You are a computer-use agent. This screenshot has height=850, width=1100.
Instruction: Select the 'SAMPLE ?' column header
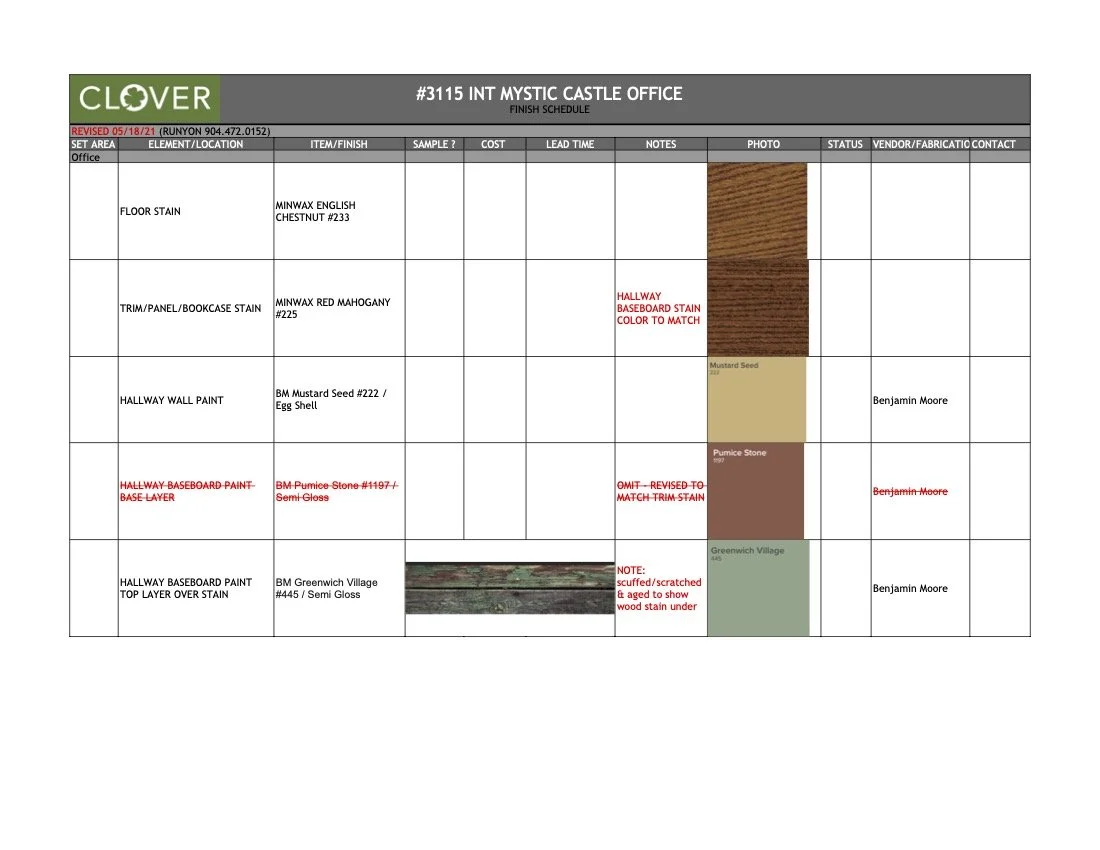[x=434, y=144]
